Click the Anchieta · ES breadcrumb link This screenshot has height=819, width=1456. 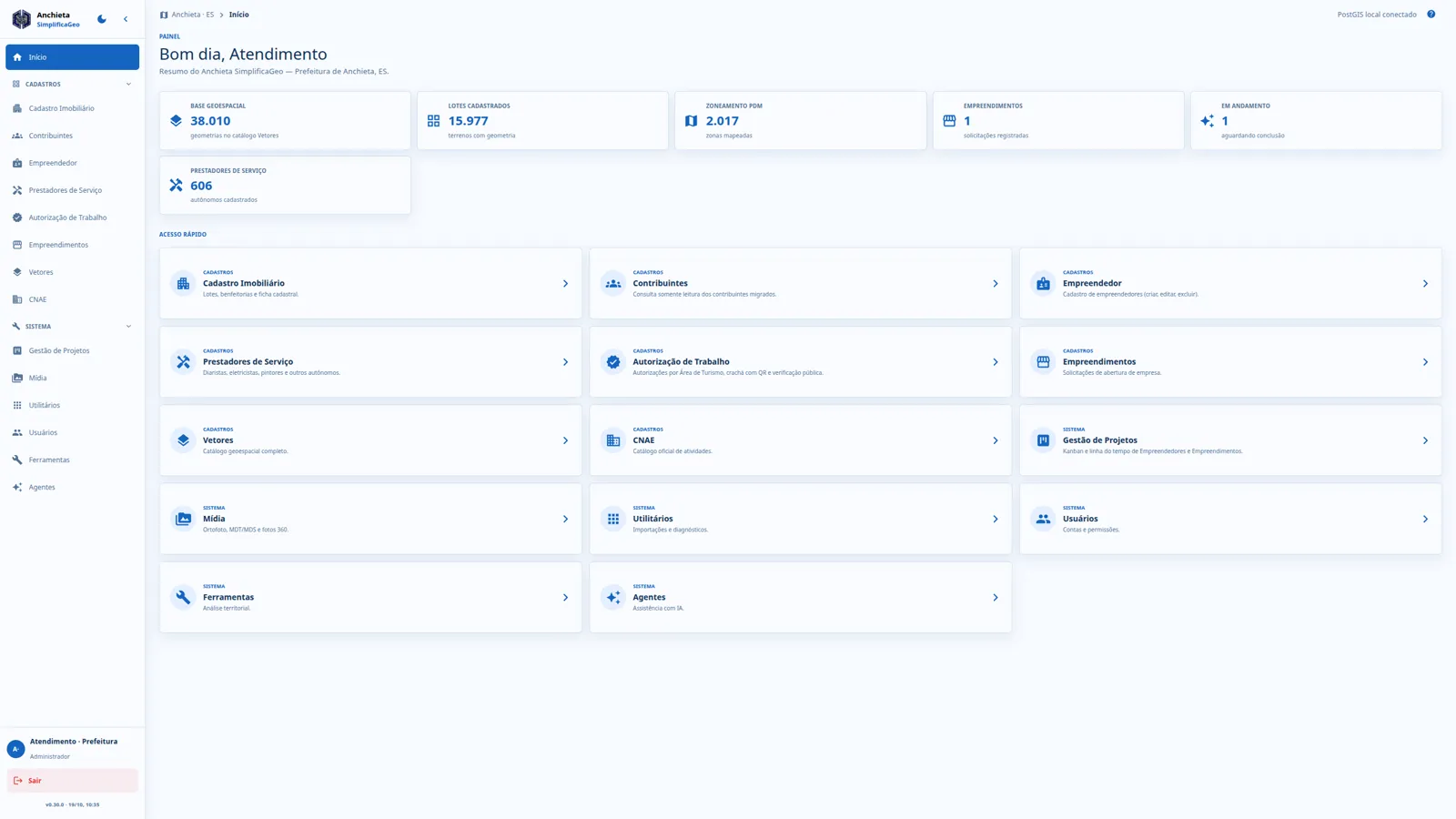tap(193, 15)
